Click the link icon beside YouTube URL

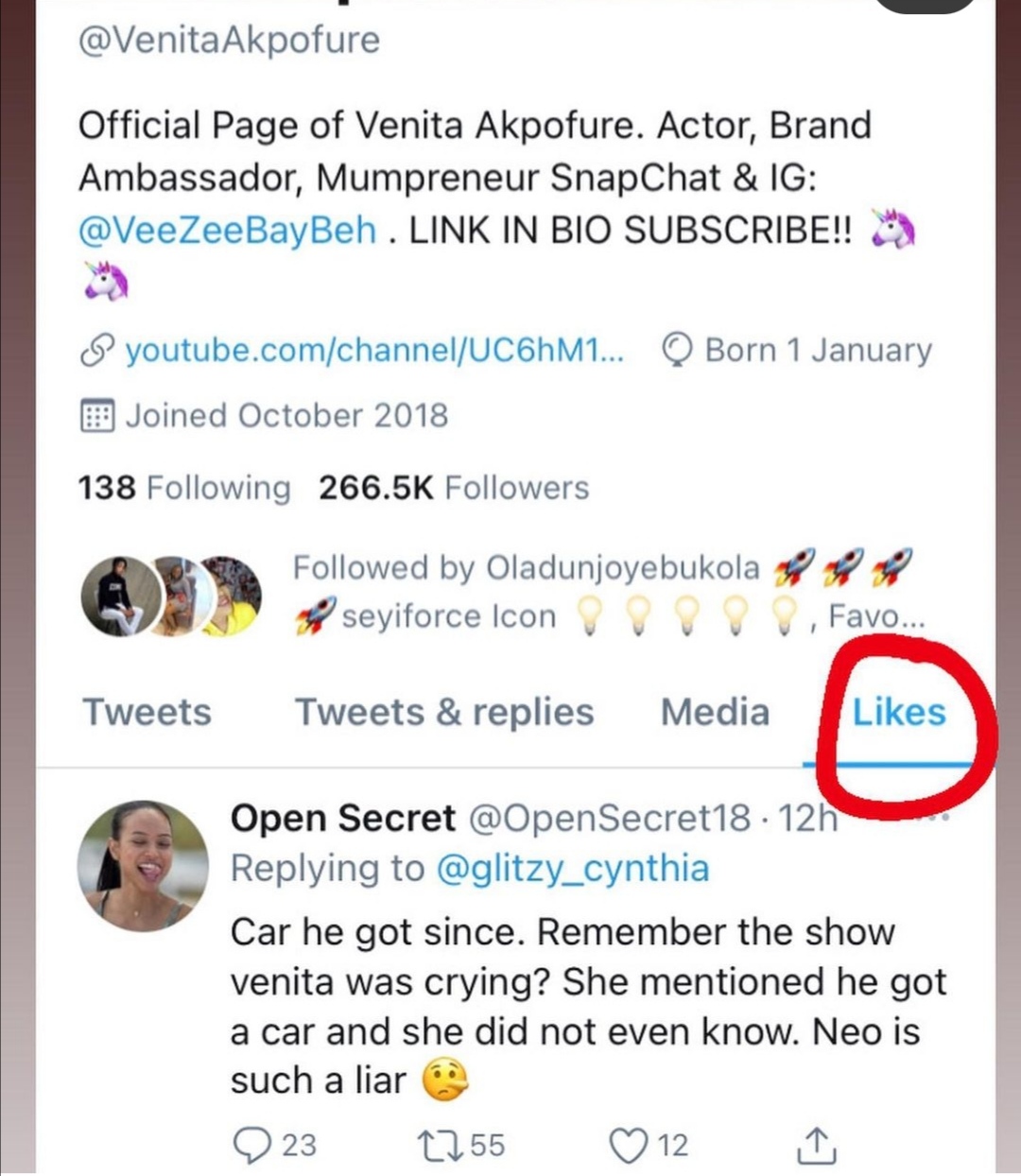95,351
